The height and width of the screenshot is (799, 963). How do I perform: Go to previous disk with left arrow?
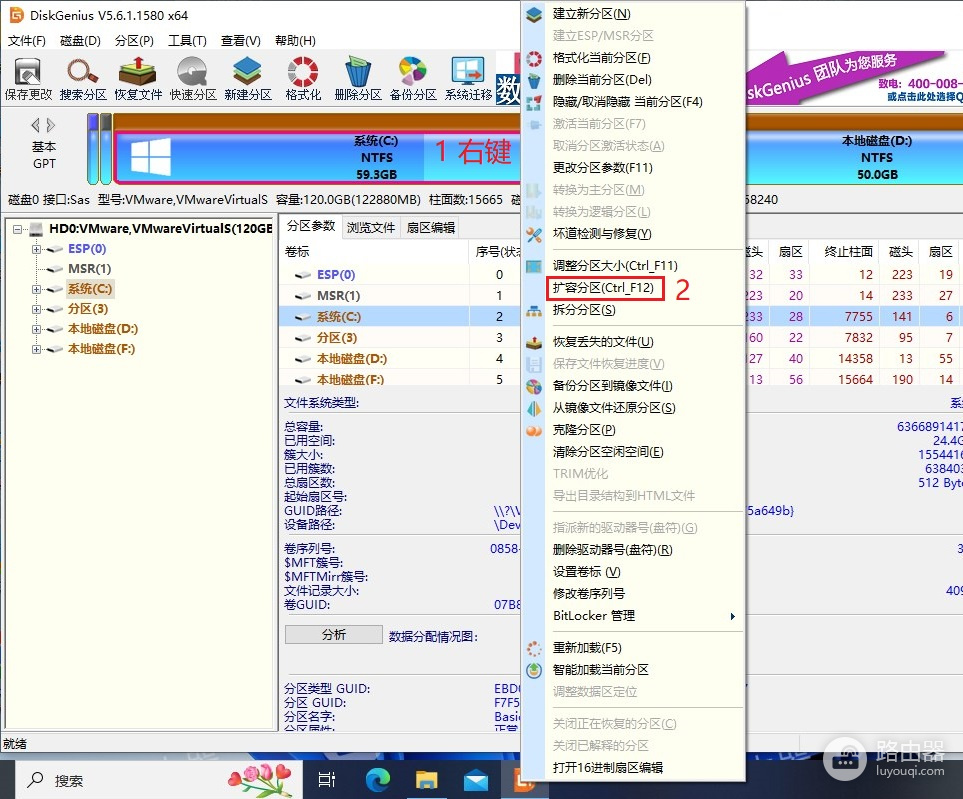tap(36, 125)
